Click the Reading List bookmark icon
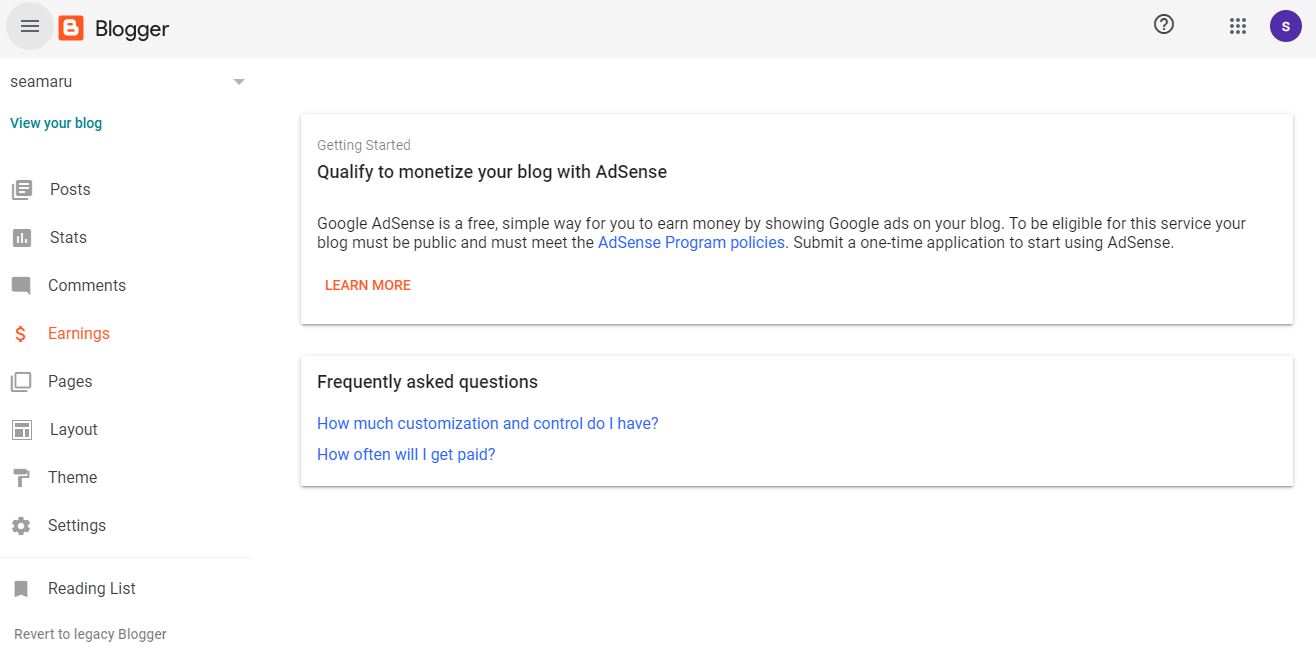The height and width of the screenshot is (651, 1316). (x=21, y=589)
